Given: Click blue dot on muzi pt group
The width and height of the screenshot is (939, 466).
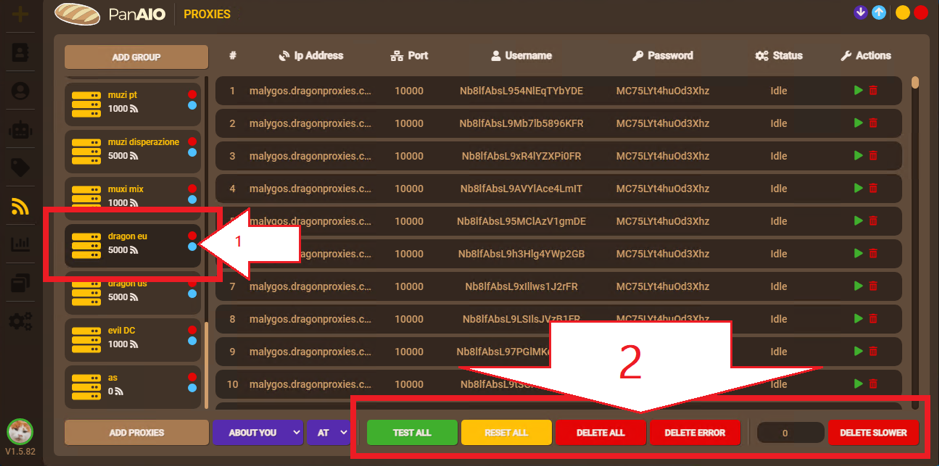Looking at the screenshot, I should pos(192,105).
